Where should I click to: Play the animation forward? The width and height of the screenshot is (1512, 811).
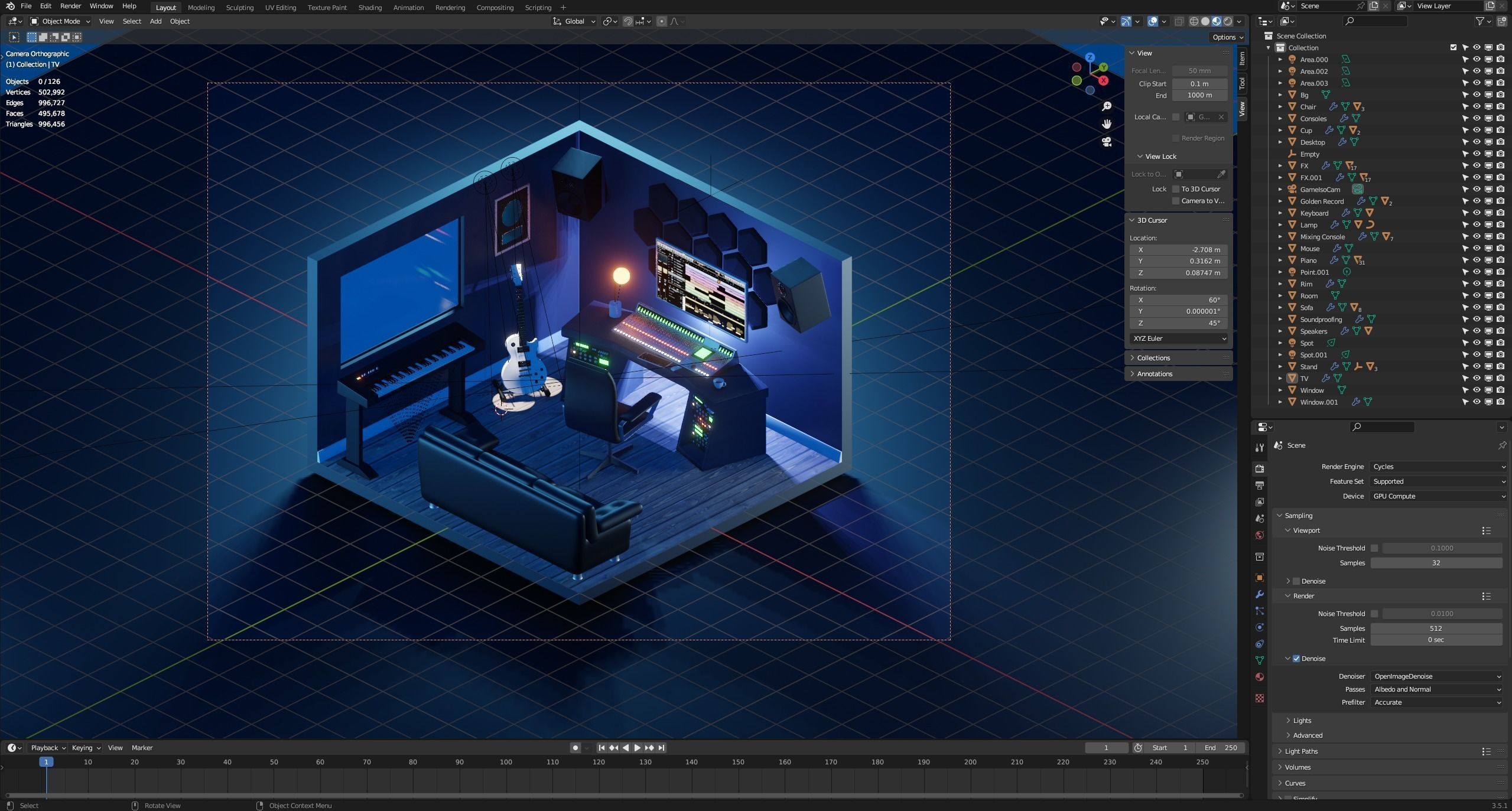coord(638,748)
